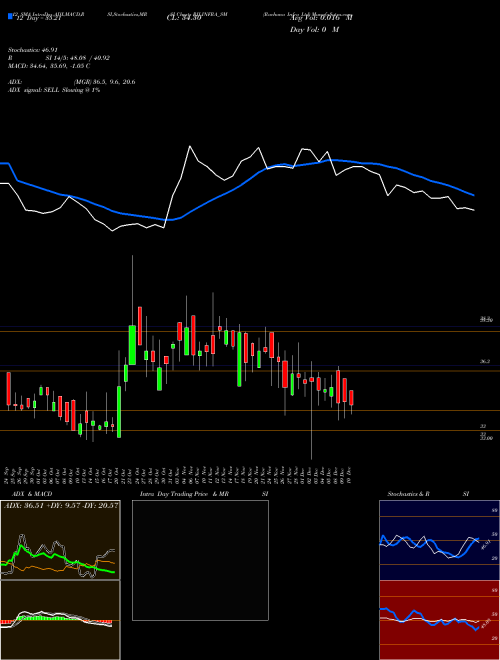Click the 'ADX signal: SELL' text
500x660 pixels.
pyautogui.click(x=34, y=90)
